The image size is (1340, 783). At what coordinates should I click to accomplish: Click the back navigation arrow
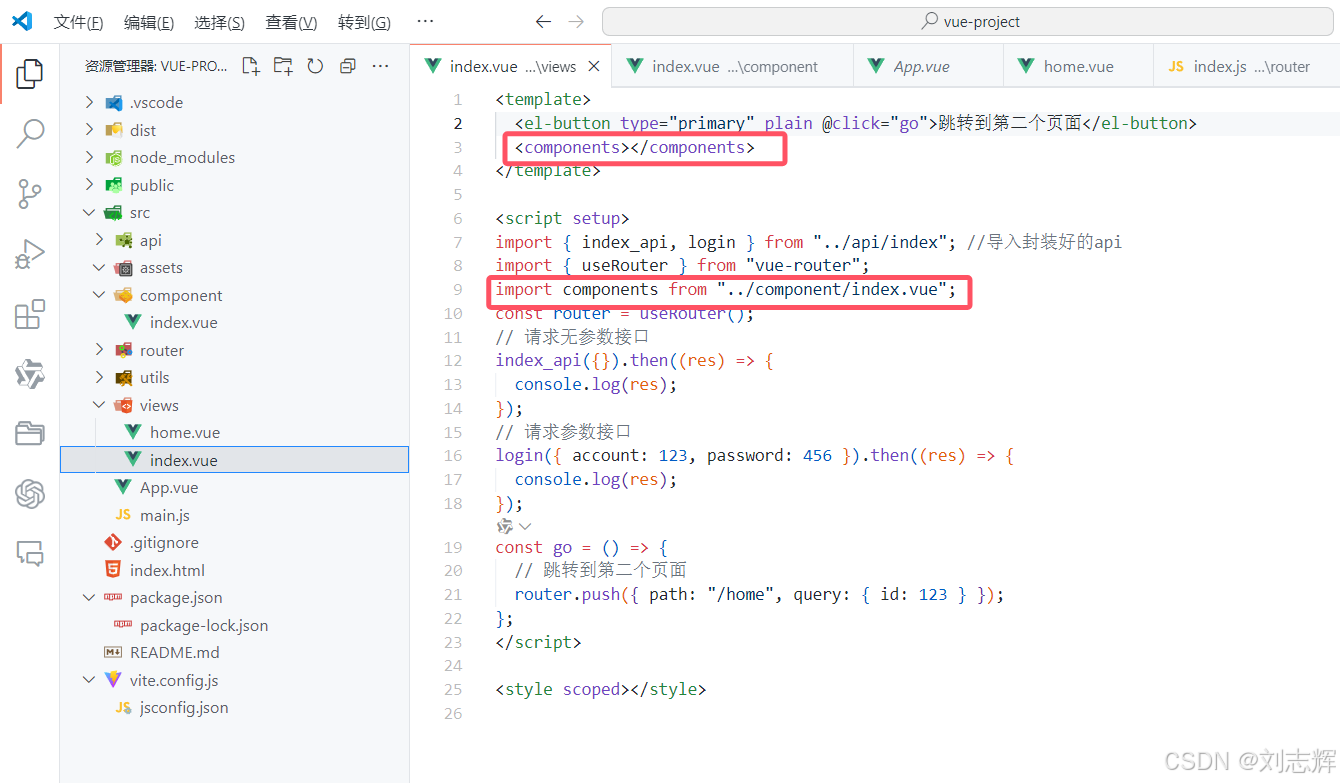[543, 20]
